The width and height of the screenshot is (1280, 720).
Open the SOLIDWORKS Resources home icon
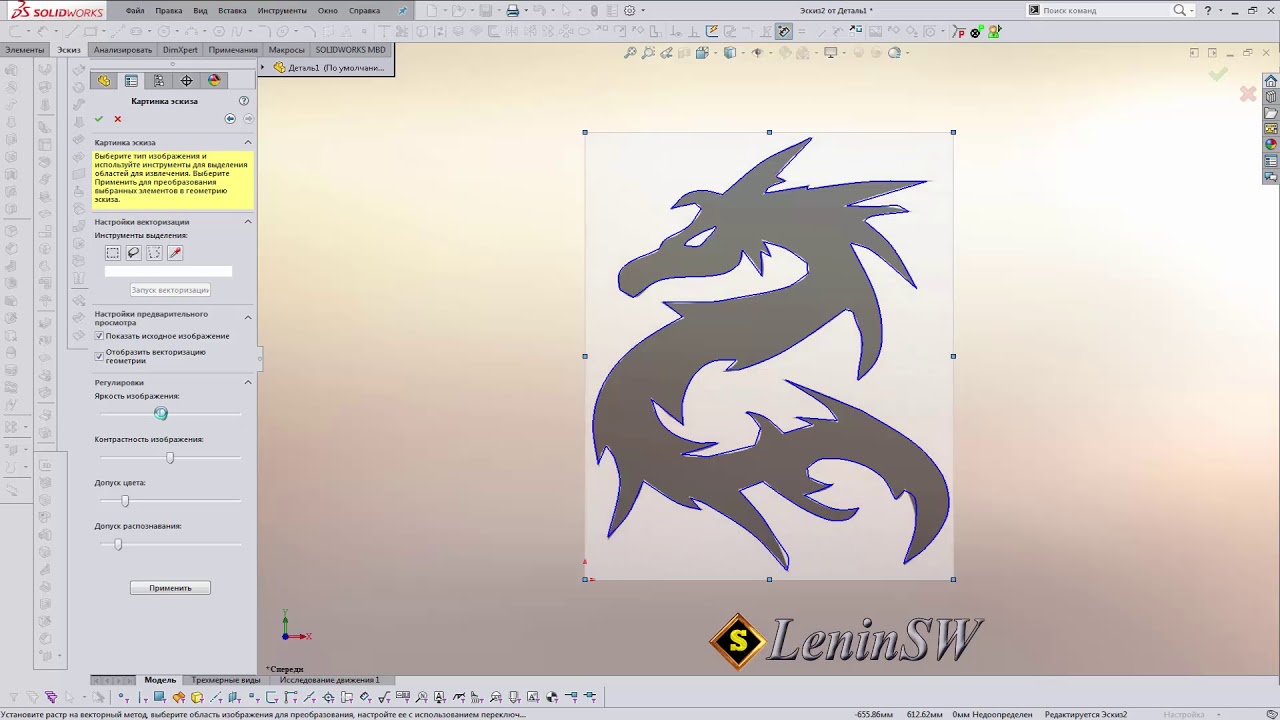click(1271, 81)
